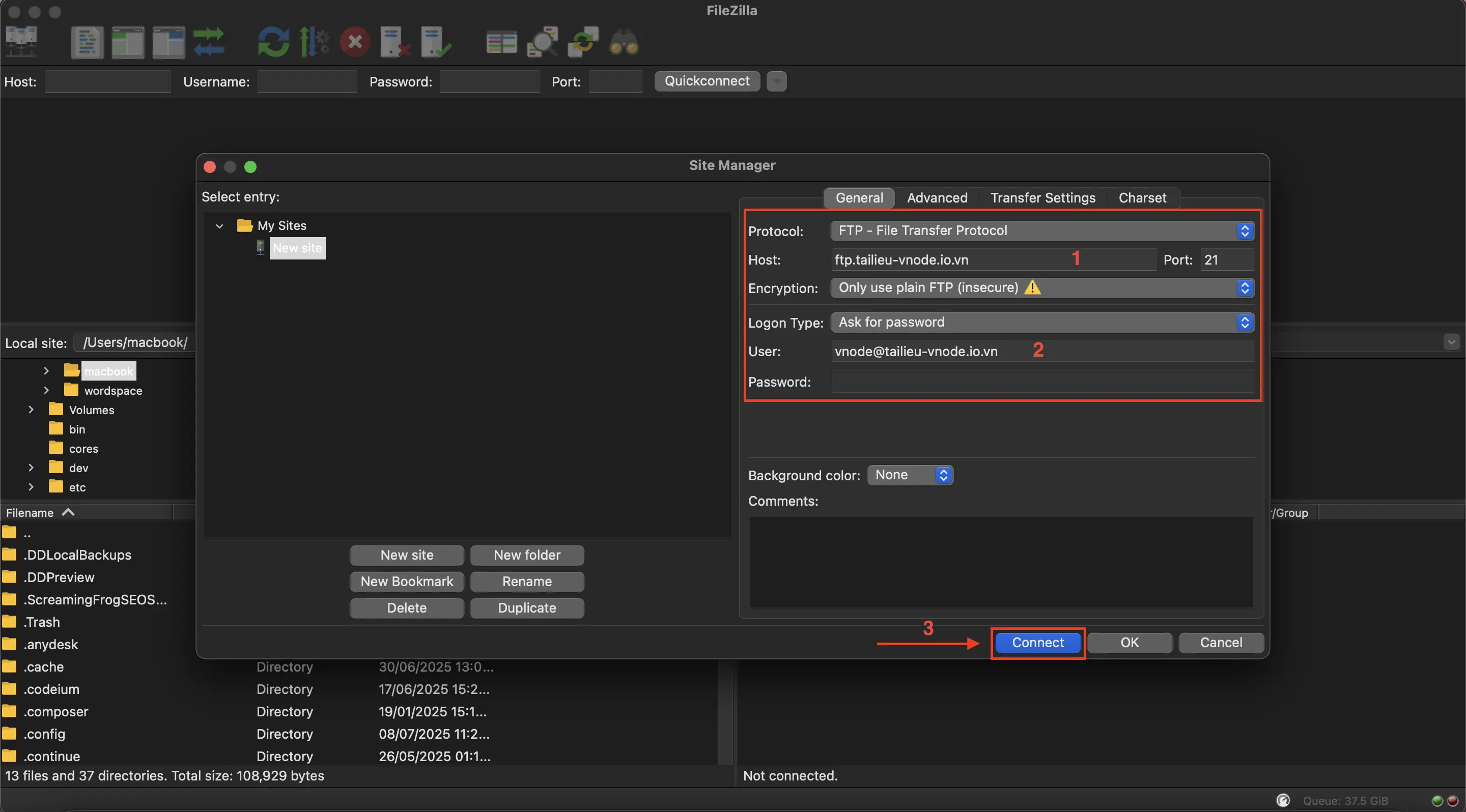Open Quickconnect history dropdown arrow
The width and height of the screenshot is (1466, 812).
(777, 81)
